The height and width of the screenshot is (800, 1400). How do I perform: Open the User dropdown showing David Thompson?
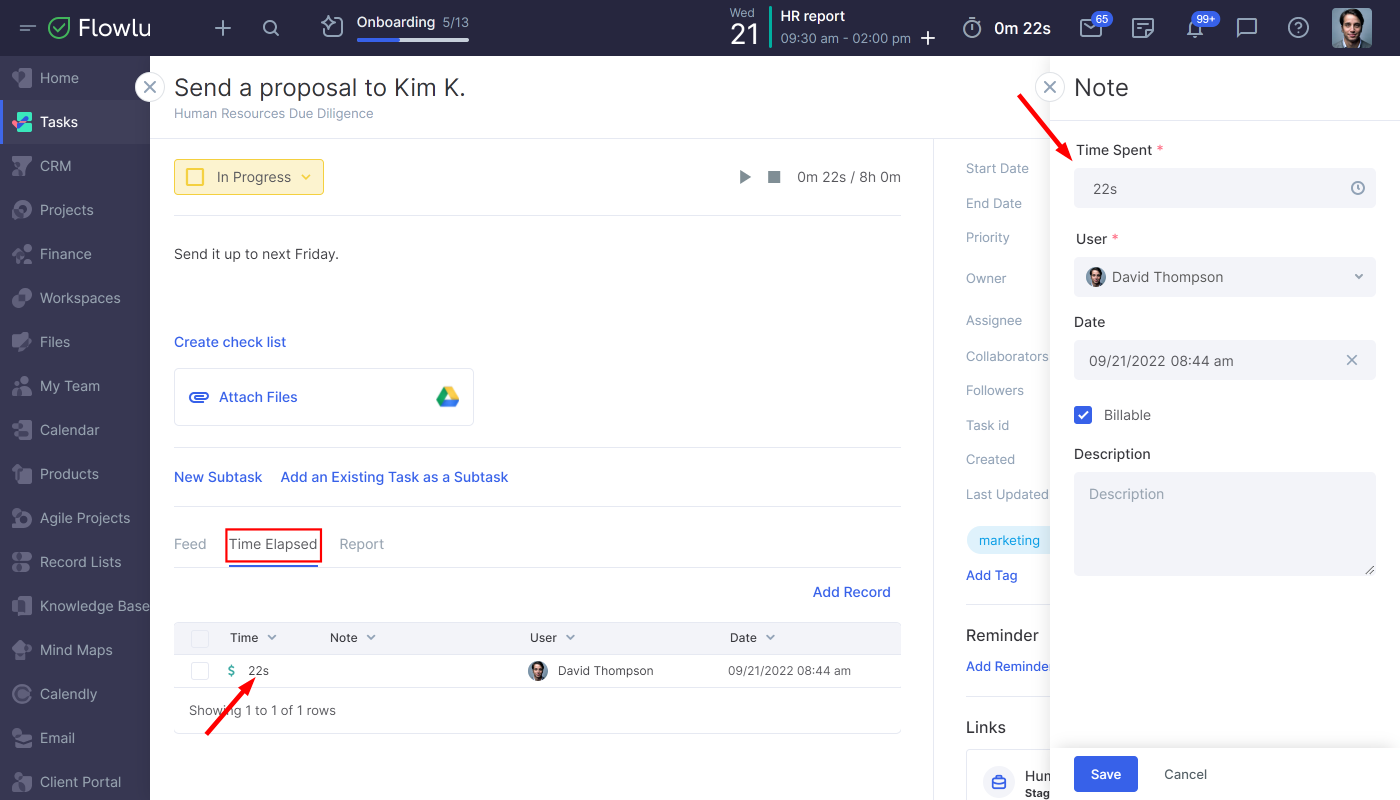click(1225, 277)
